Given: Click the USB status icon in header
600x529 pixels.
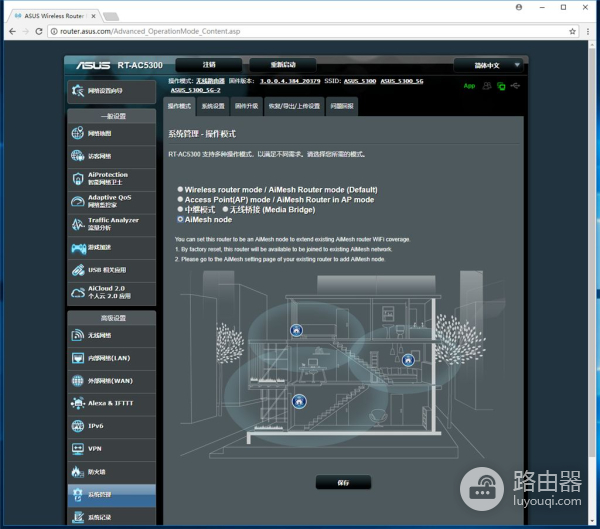Looking at the screenshot, I should [515, 86].
